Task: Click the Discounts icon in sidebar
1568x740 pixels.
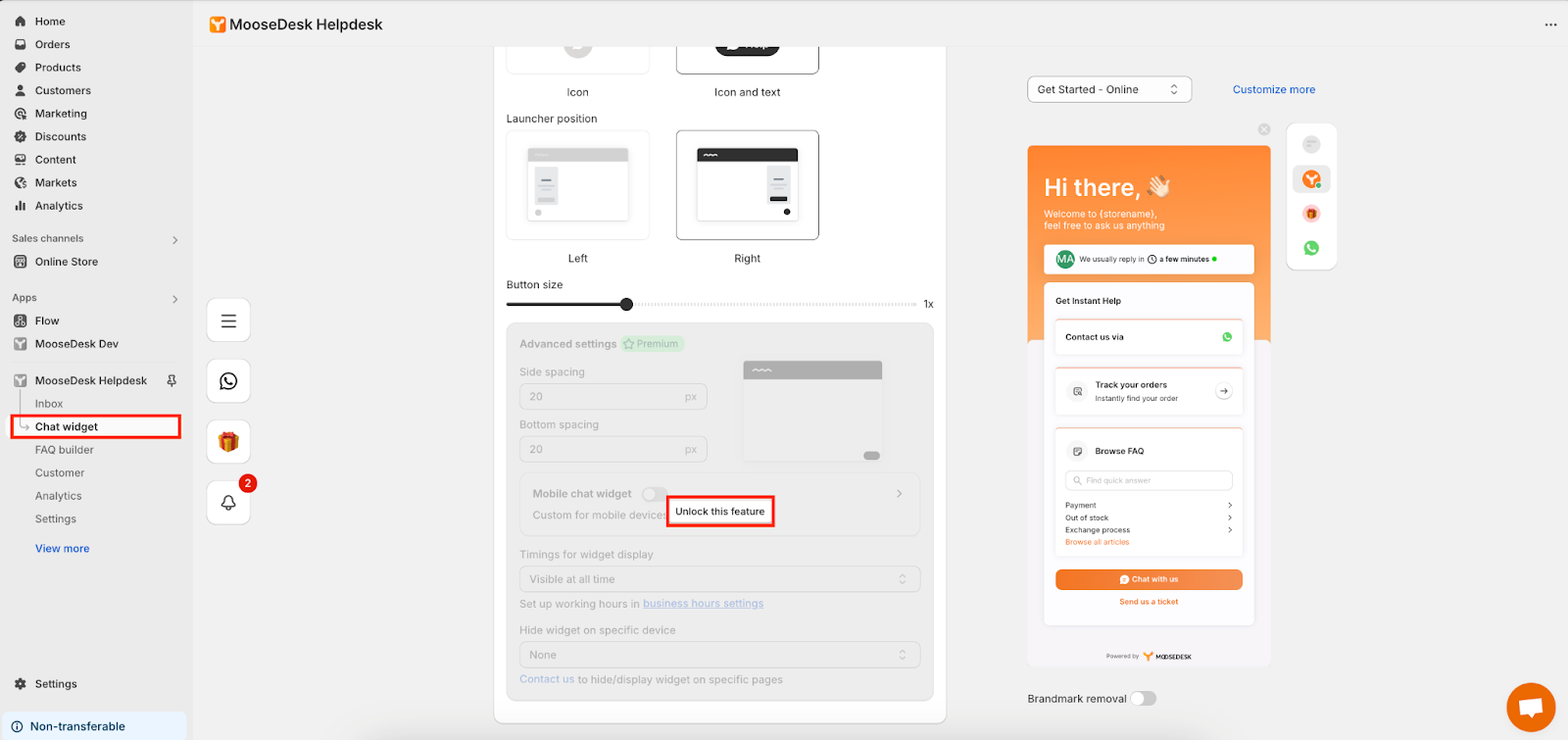Action: [x=21, y=136]
